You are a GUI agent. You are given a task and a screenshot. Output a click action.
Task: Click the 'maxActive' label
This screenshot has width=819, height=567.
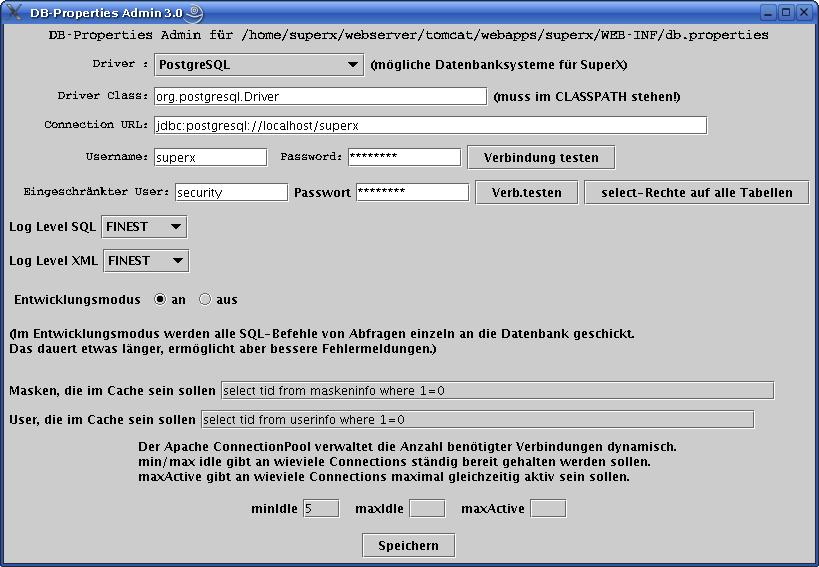(x=493, y=509)
